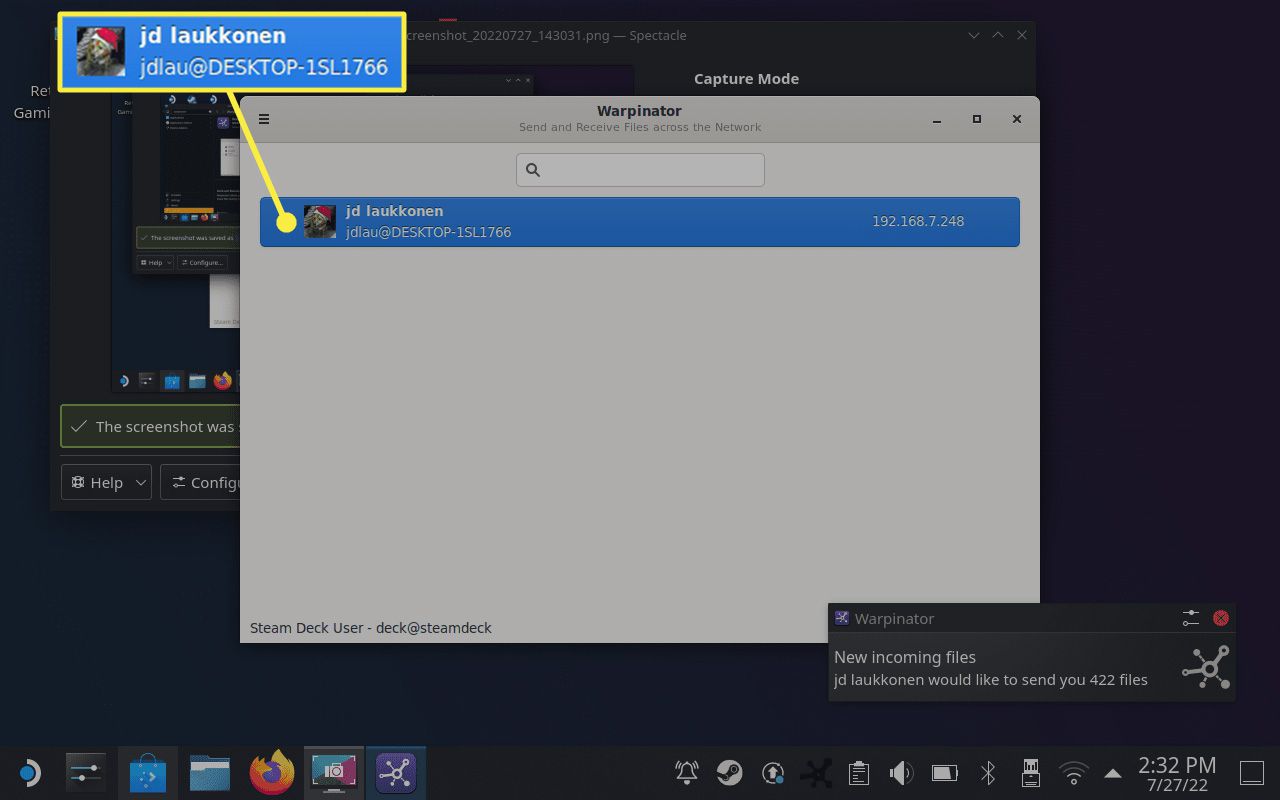Open the Bluetooth tray icon
Viewport: 1280px width, 800px height.
(988, 772)
